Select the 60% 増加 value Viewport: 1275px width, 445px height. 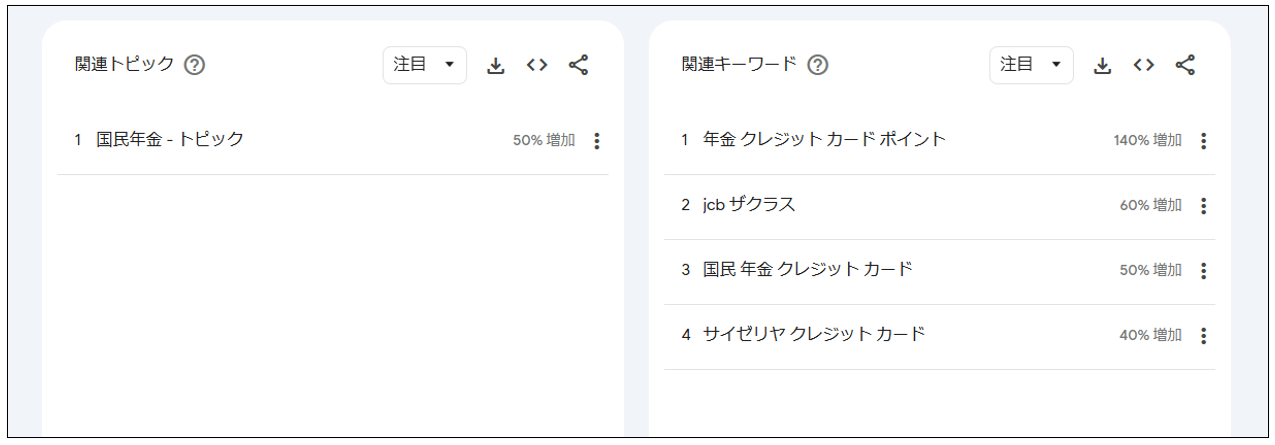pyautogui.click(x=1150, y=206)
